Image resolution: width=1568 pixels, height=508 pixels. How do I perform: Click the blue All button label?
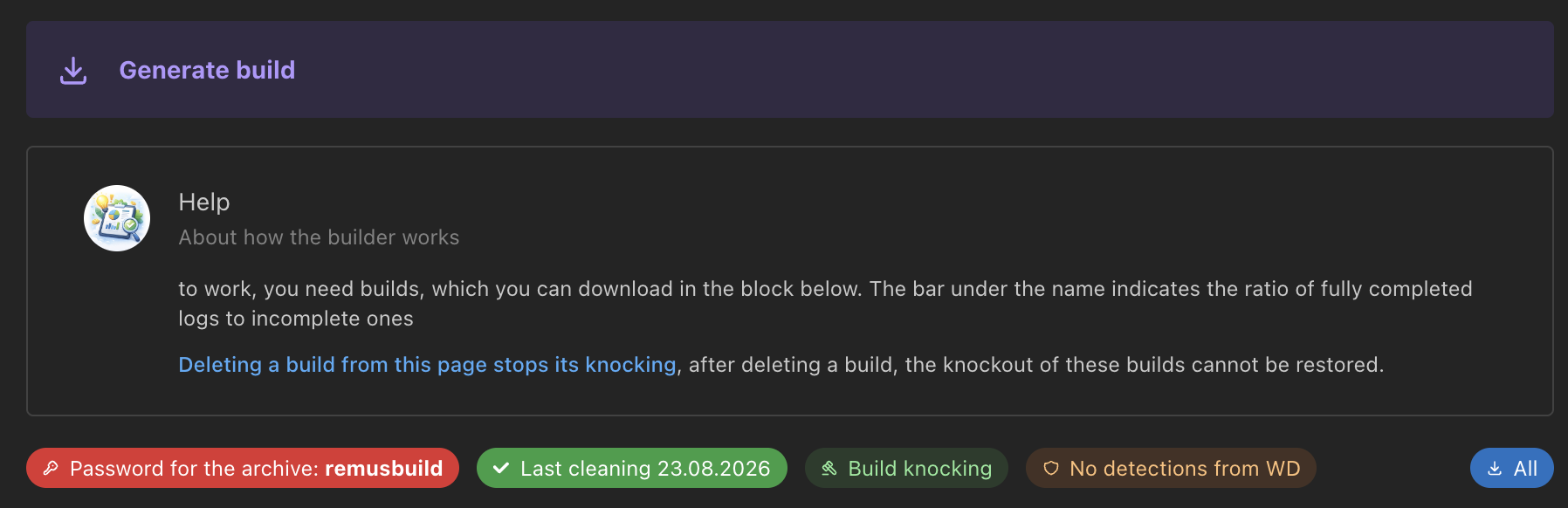point(1525,469)
